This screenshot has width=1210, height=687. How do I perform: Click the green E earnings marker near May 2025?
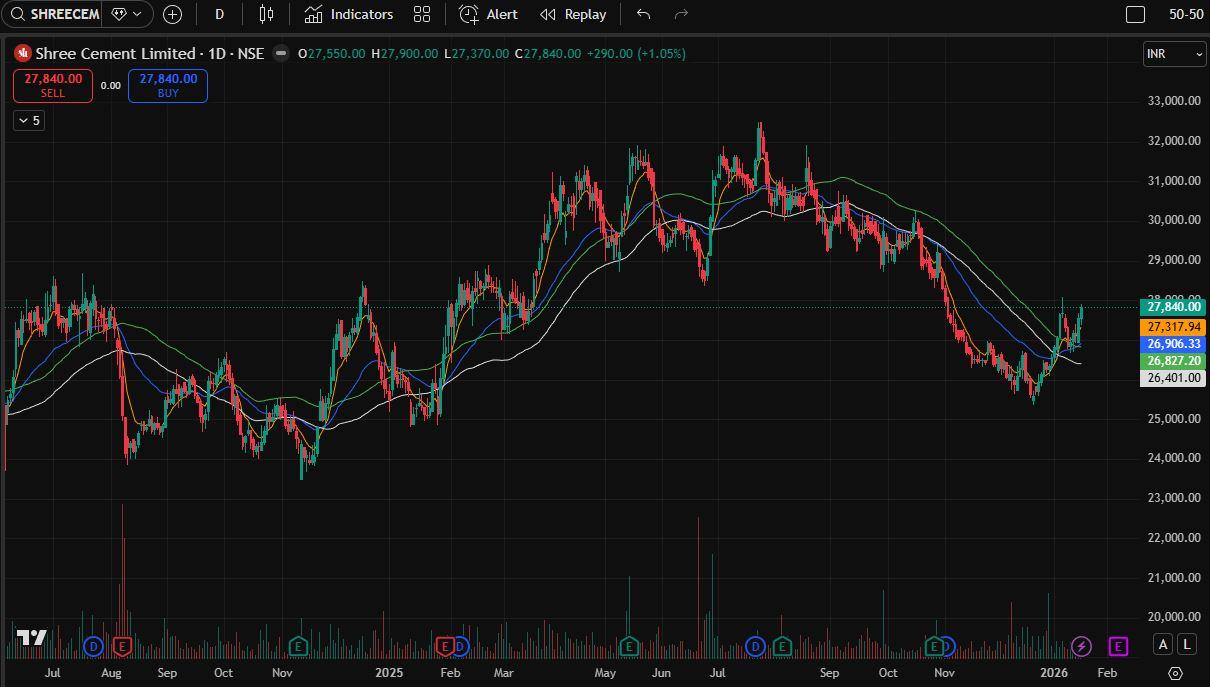pyautogui.click(x=629, y=646)
